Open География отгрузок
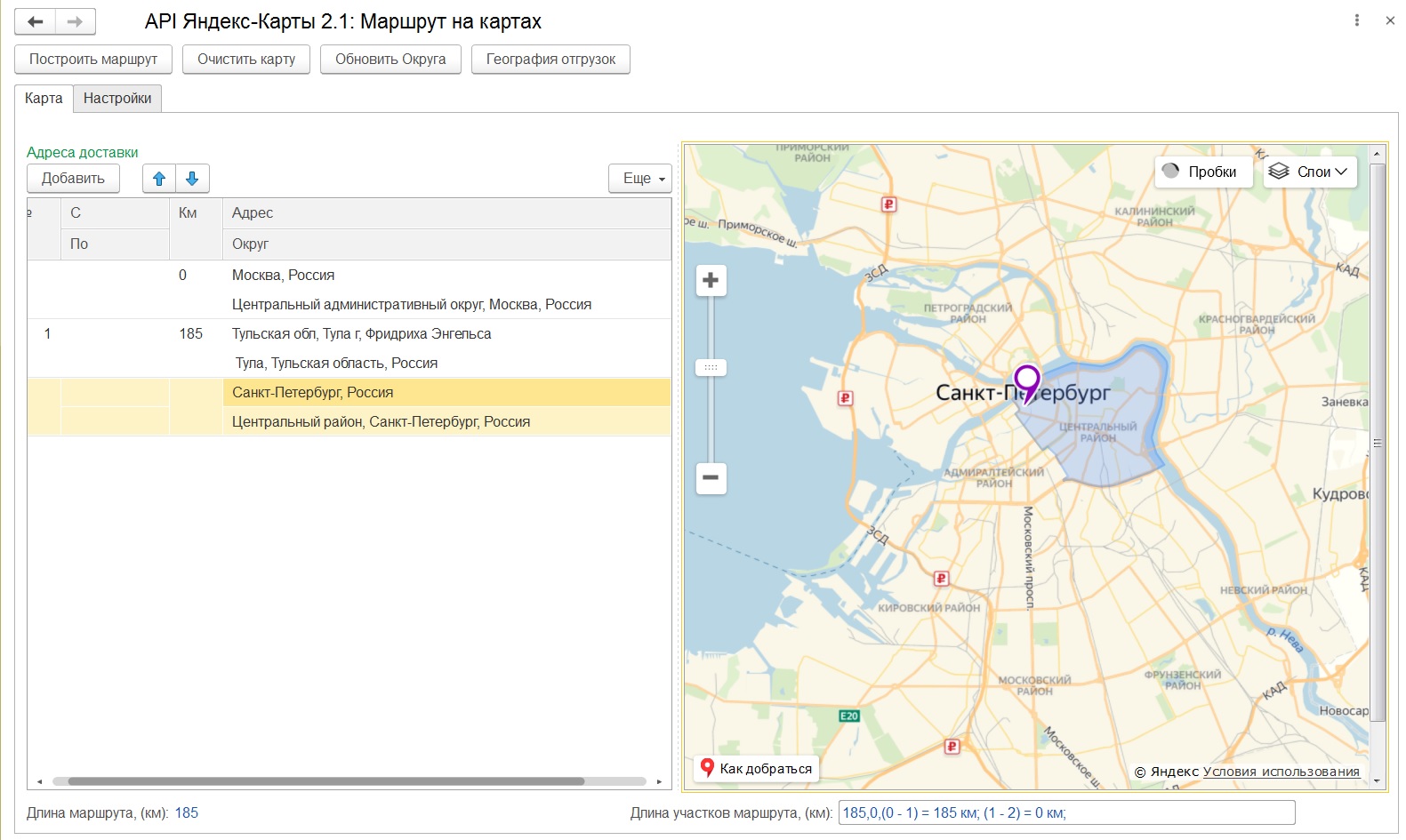The height and width of the screenshot is (840, 1406). point(550,60)
